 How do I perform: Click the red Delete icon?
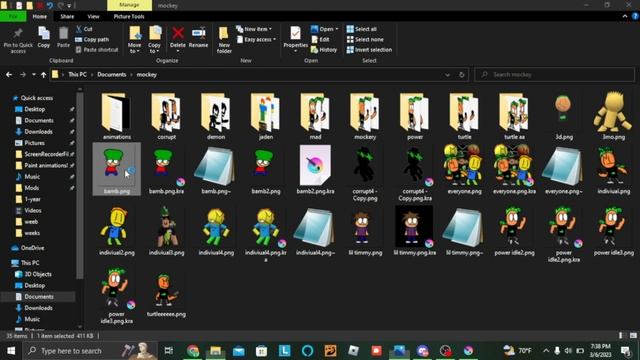tap(178, 33)
